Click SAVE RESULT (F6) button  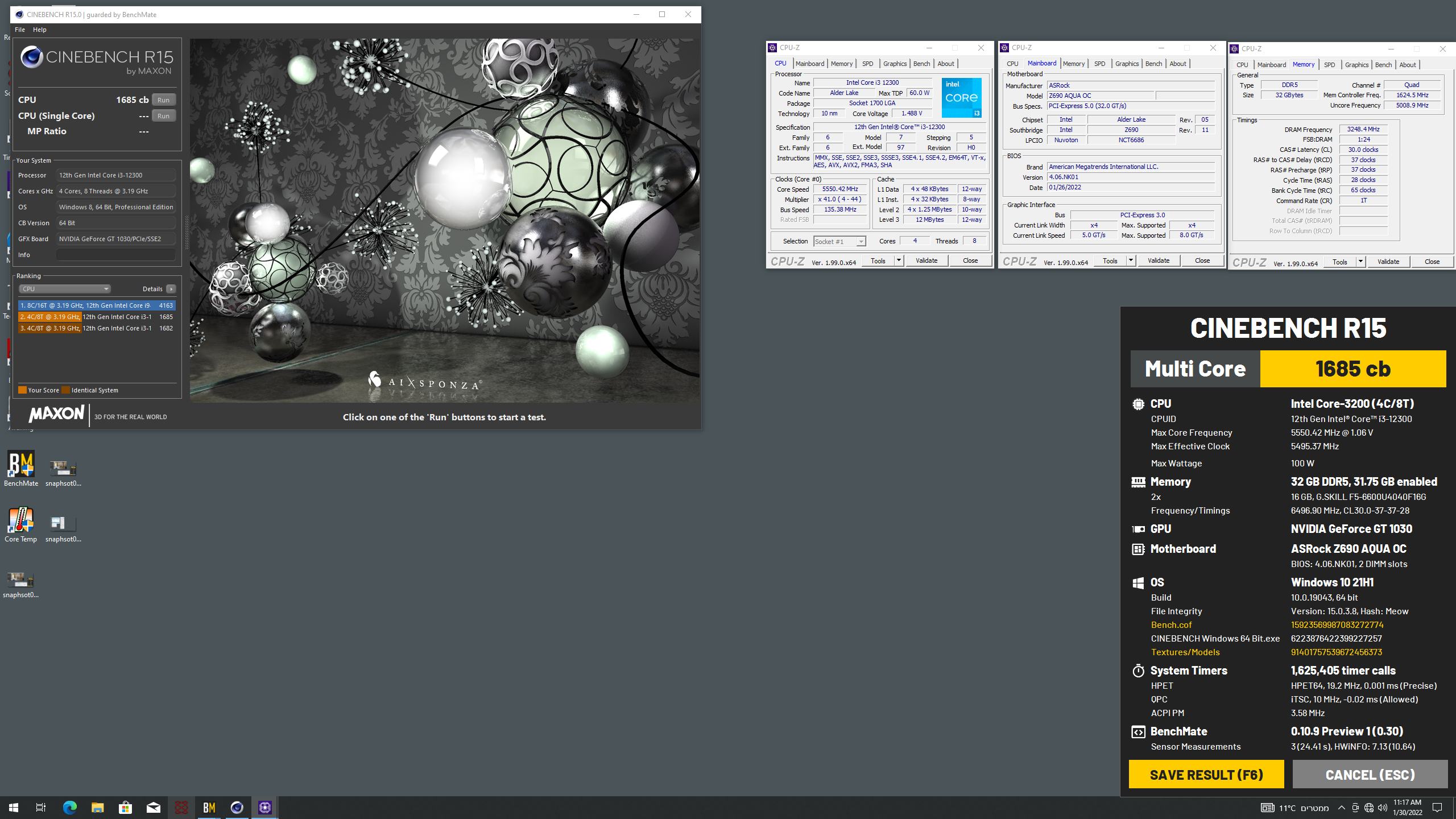(1206, 775)
